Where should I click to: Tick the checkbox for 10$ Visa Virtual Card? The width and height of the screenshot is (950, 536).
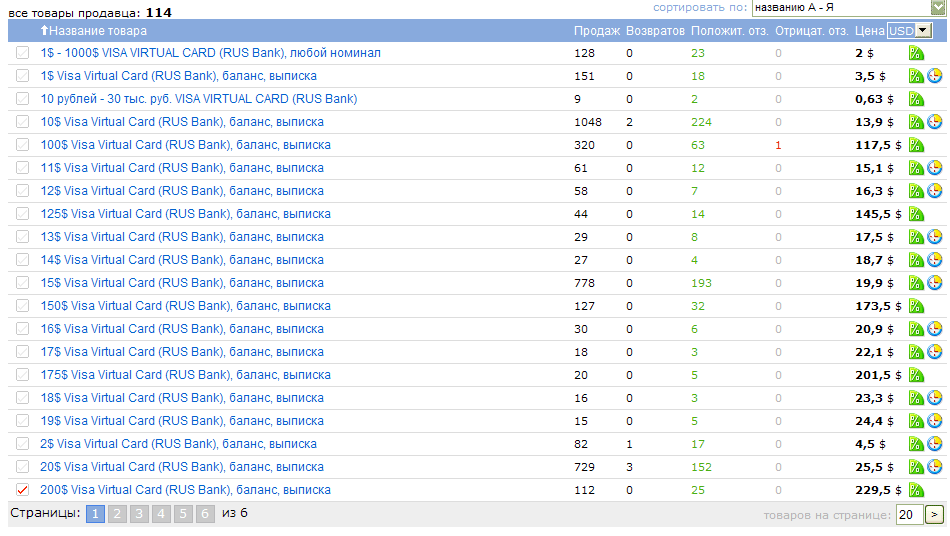[x=23, y=122]
